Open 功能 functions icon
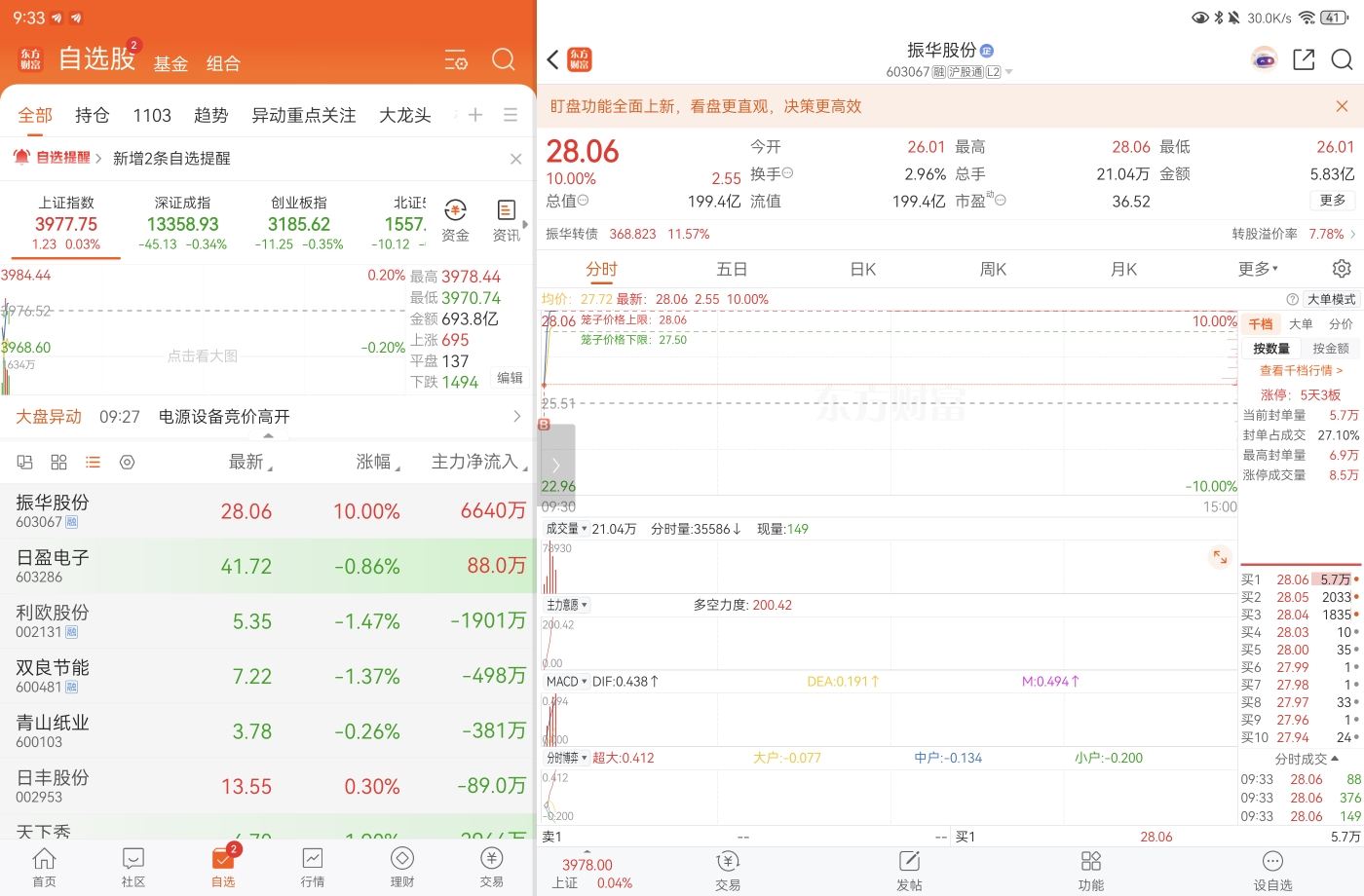This screenshot has width=1364, height=896. click(x=1091, y=871)
